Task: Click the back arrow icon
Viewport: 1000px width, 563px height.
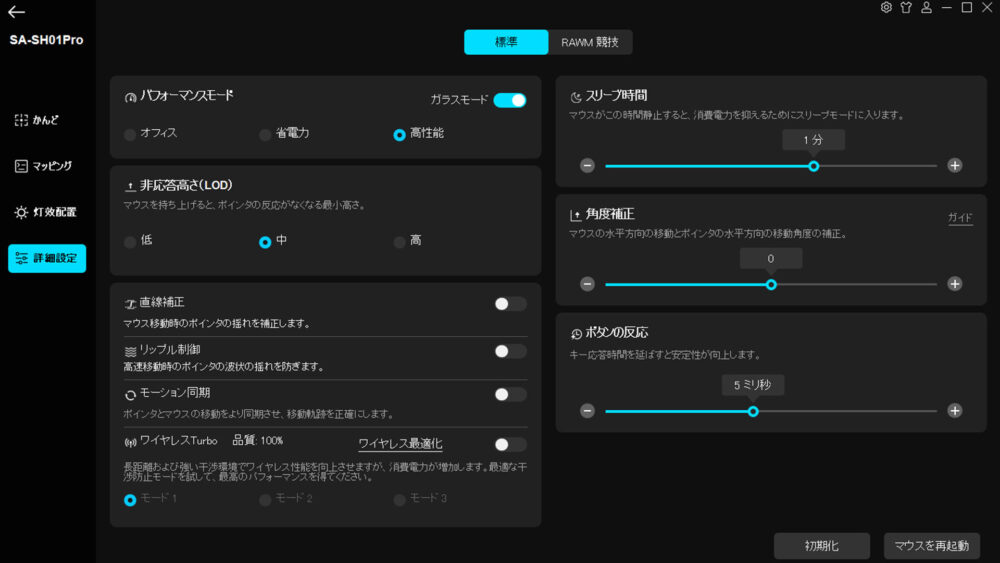Action: pos(16,12)
